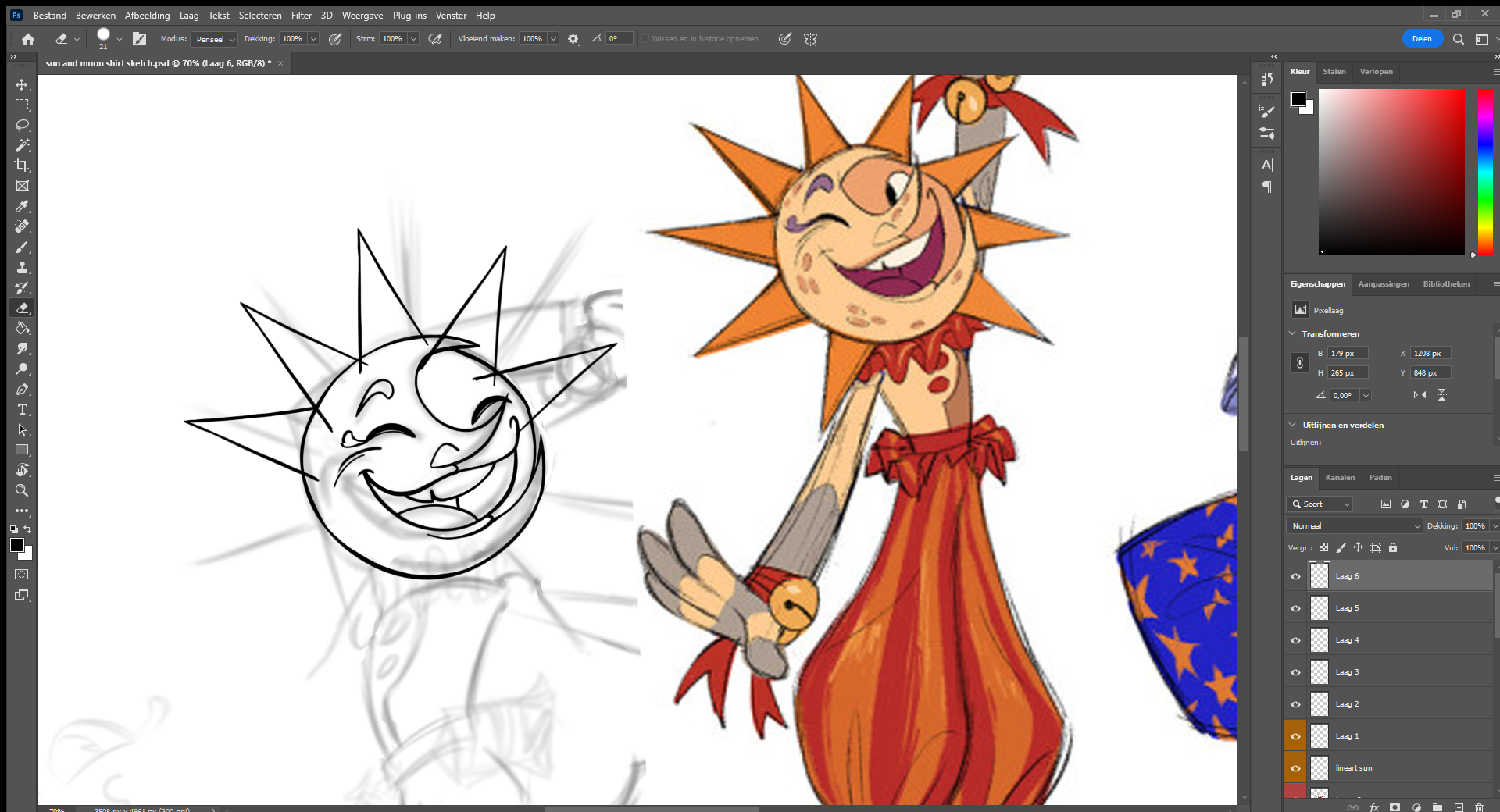The height and width of the screenshot is (812, 1500).
Task: Open the Dekking opacity dropdown in options bar
Action: click(313, 39)
